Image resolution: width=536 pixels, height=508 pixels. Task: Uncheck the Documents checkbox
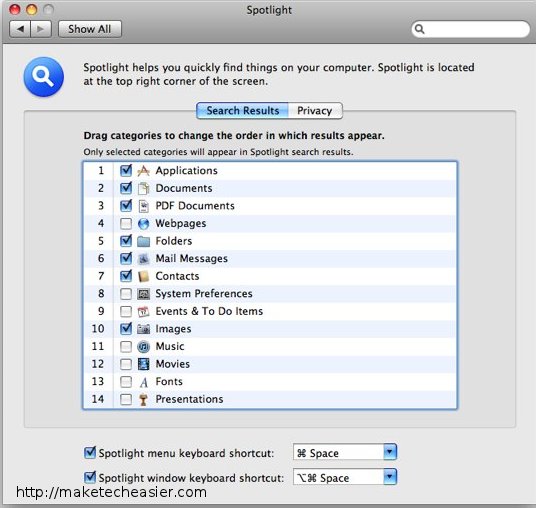coord(126,188)
